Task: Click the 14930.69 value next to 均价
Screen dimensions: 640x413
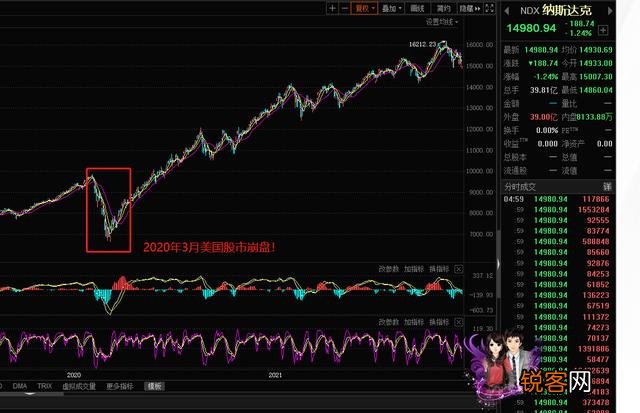Action: (596, 50)
